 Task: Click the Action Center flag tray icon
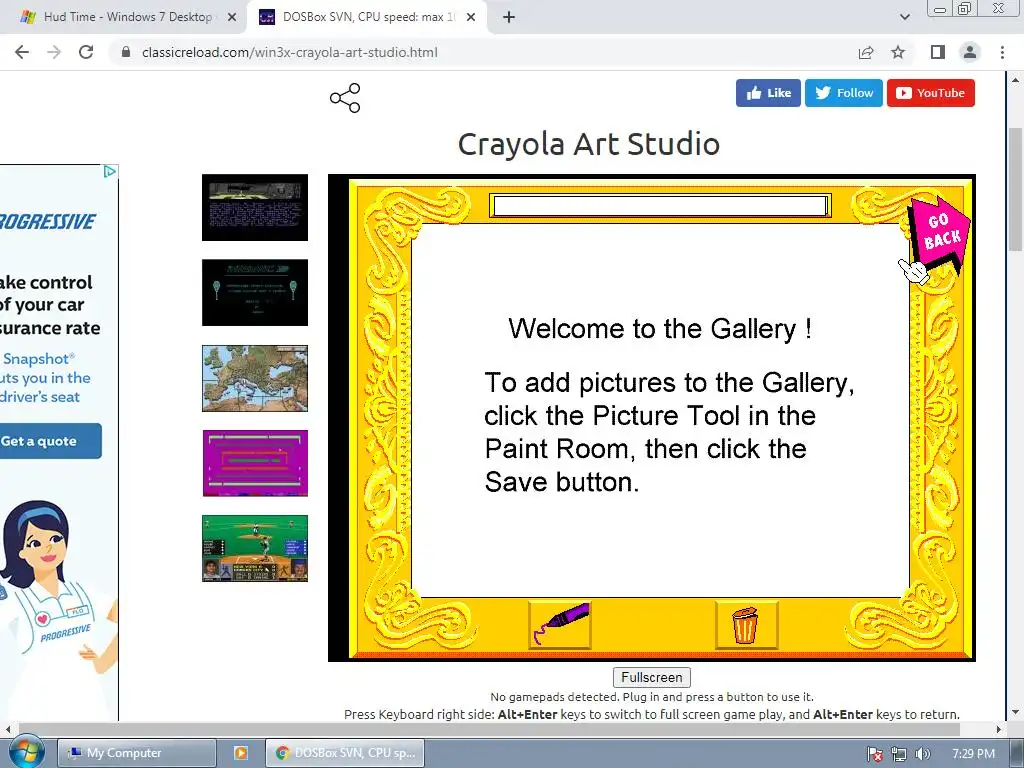(874, 754)
